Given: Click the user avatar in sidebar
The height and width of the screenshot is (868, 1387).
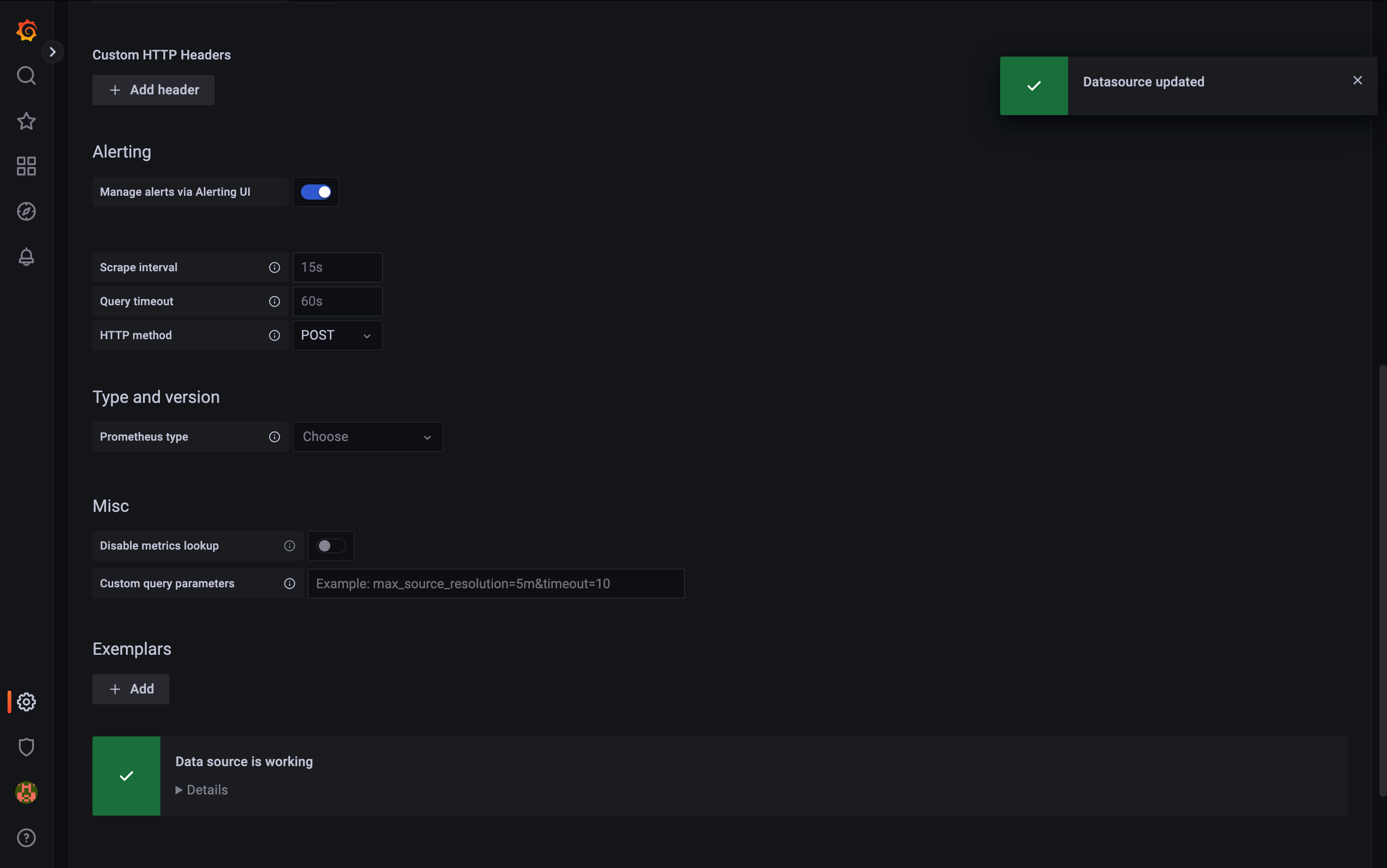Looking at the screenshot, I should tap(26, 792).
